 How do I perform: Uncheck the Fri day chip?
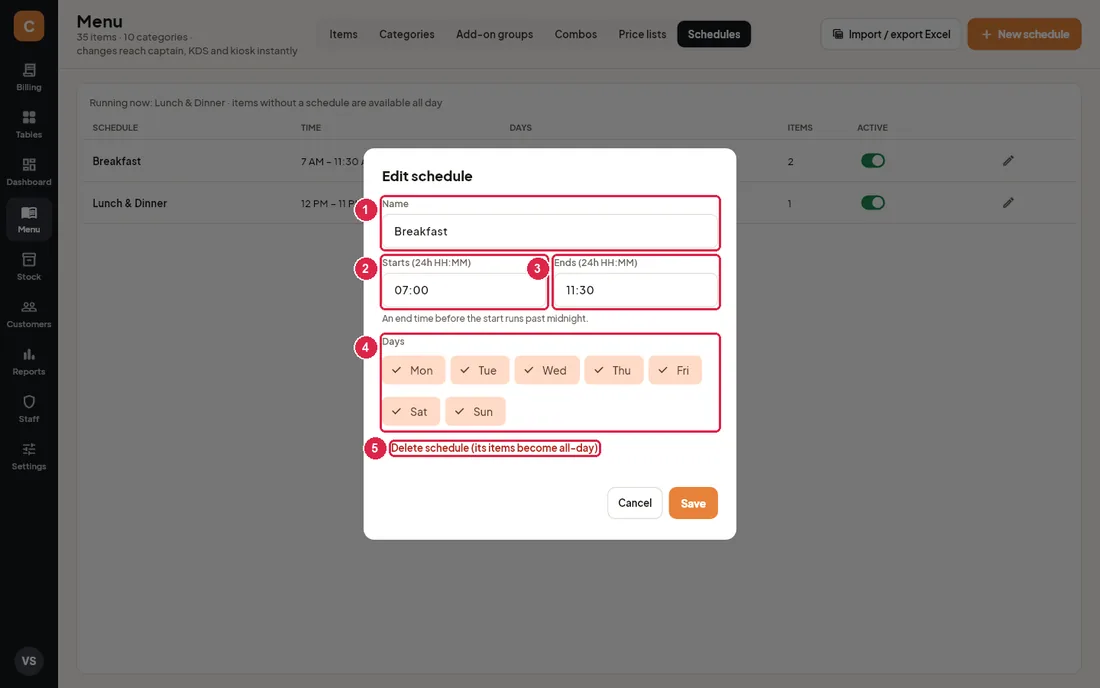[x=675, y=370]
